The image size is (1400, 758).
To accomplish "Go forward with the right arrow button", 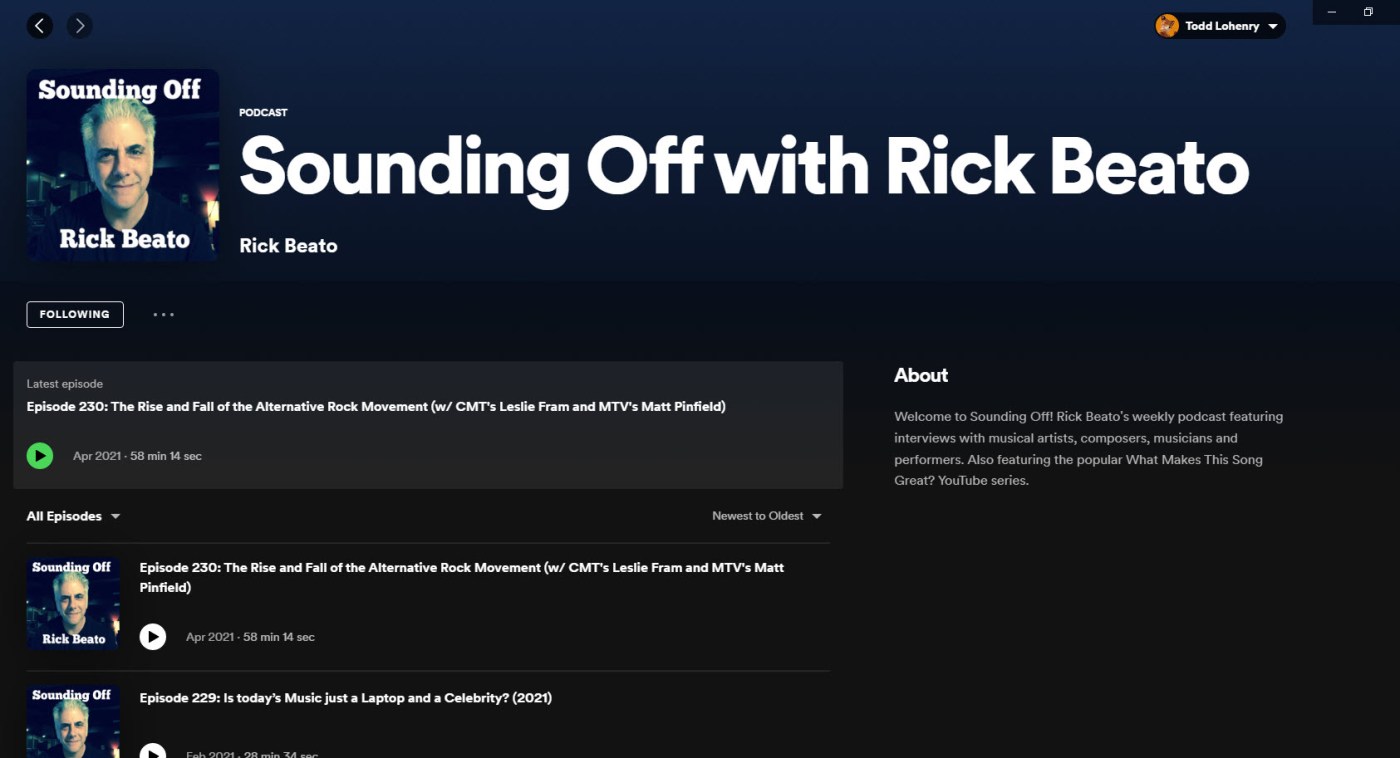I will click(x=80, y=26).
